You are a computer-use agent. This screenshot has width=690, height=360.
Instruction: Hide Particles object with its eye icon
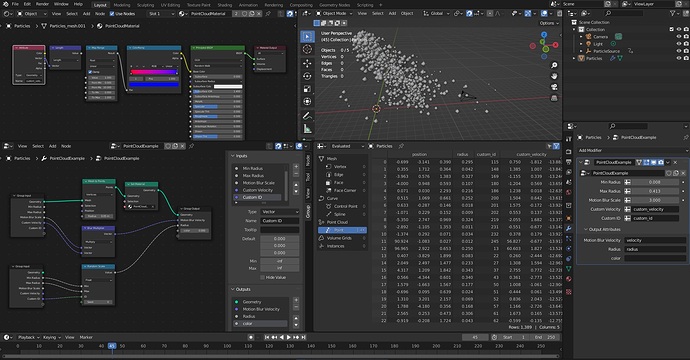coord(679,58)
